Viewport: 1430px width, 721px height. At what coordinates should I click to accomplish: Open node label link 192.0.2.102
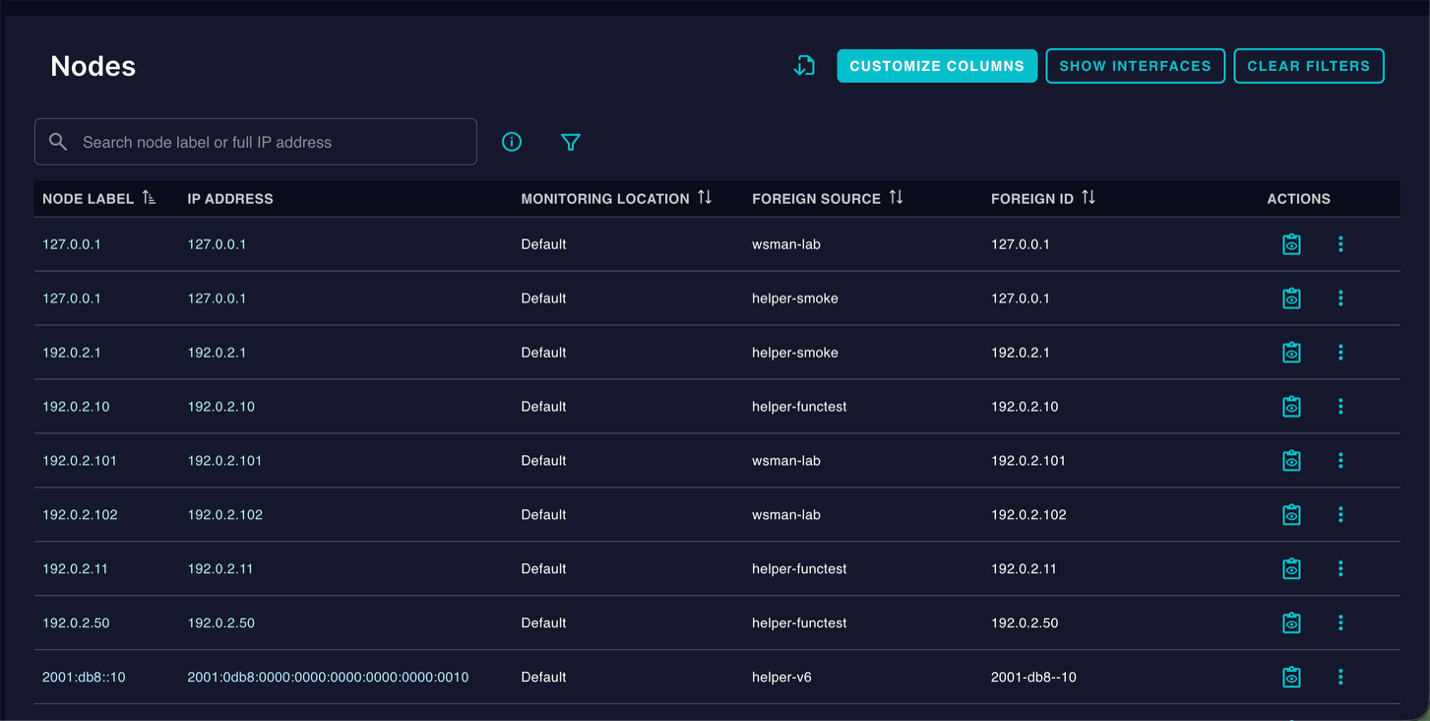click(80, 514)
